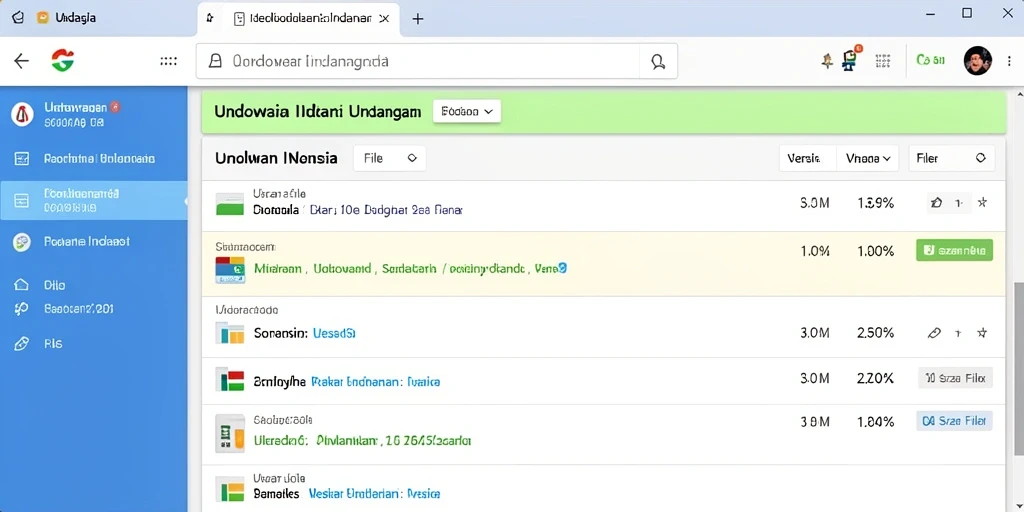Star the Dioroola row

(x=982, y=203)
